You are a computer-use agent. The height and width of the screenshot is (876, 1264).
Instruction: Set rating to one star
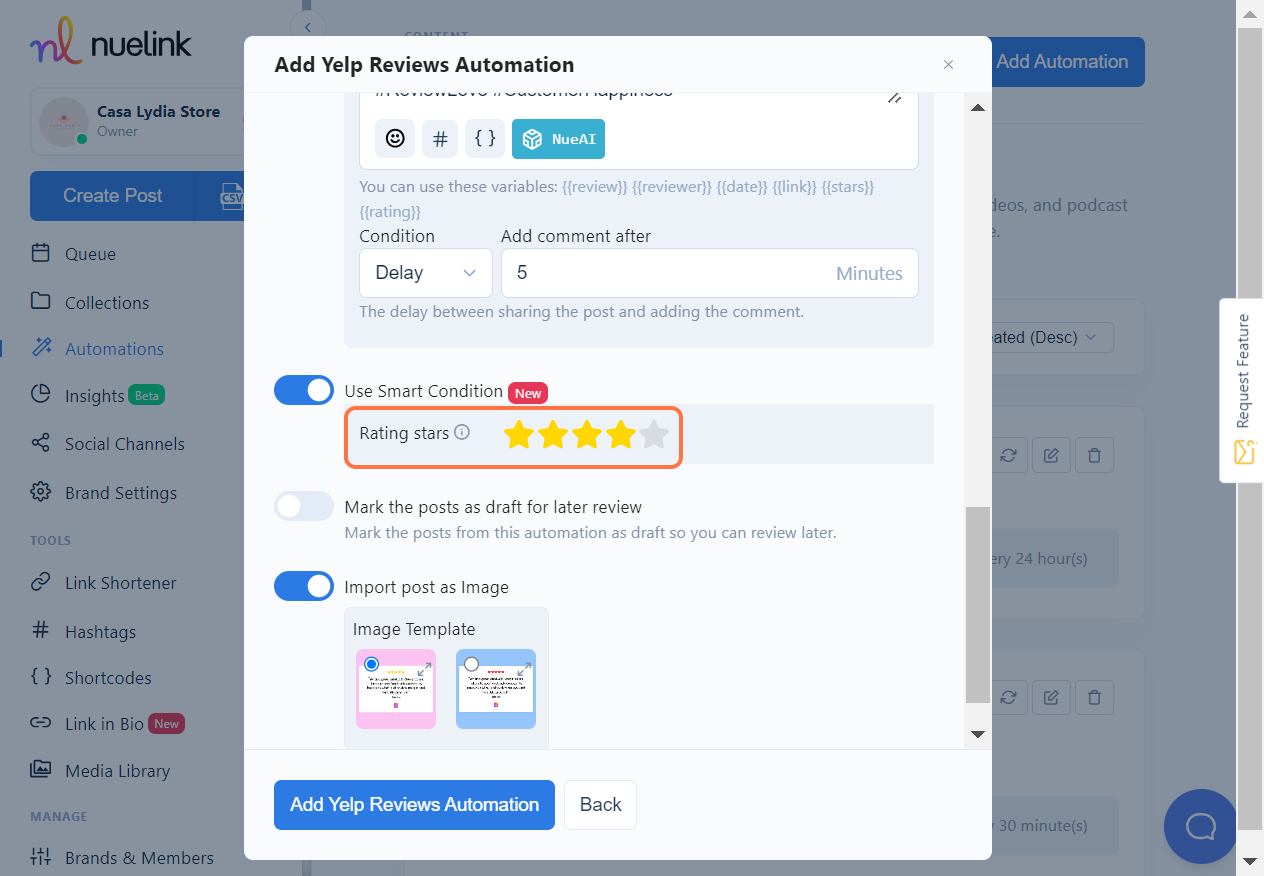pyautogui.click(x=518, y=434)
